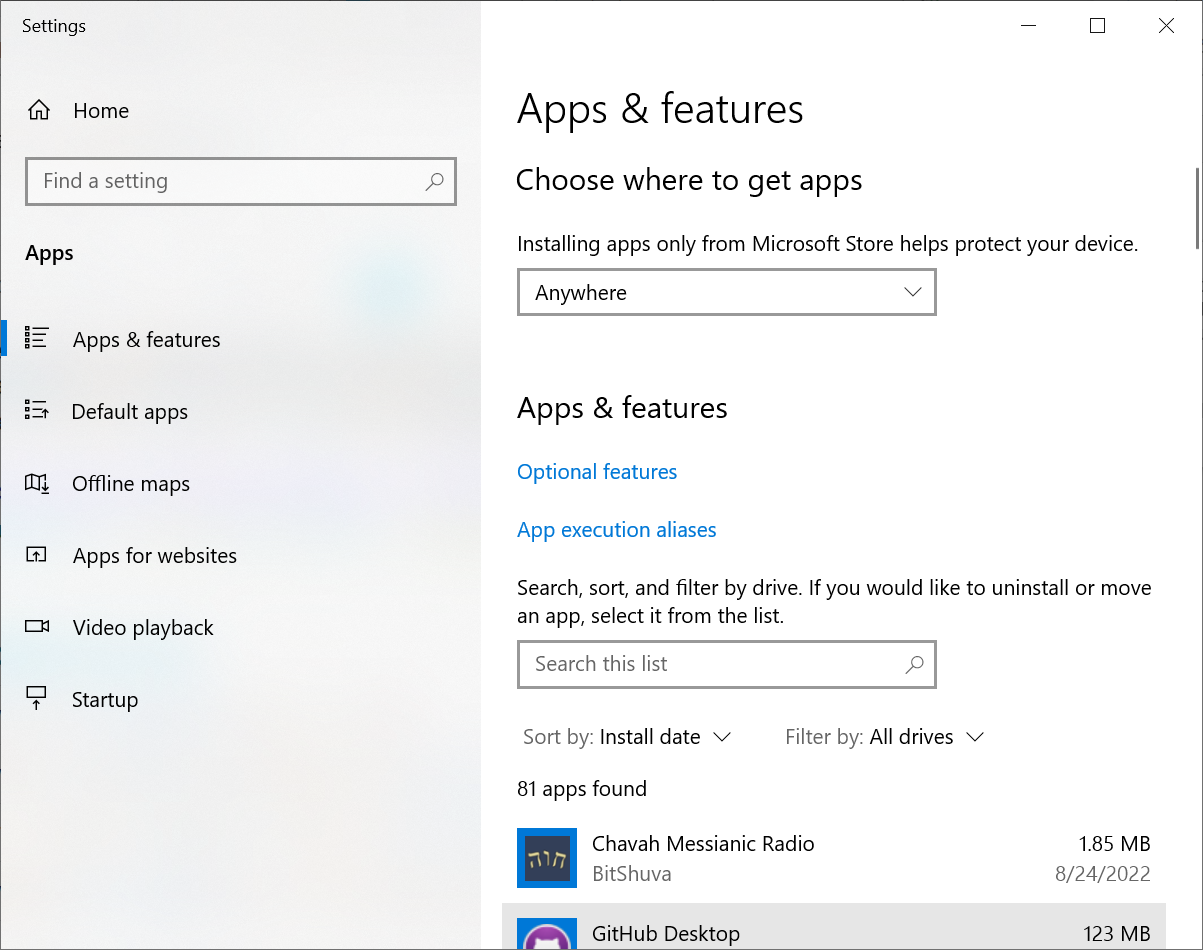1203x950 pixels.
Task: Open the Offline maps page
Action: point(240,484)
